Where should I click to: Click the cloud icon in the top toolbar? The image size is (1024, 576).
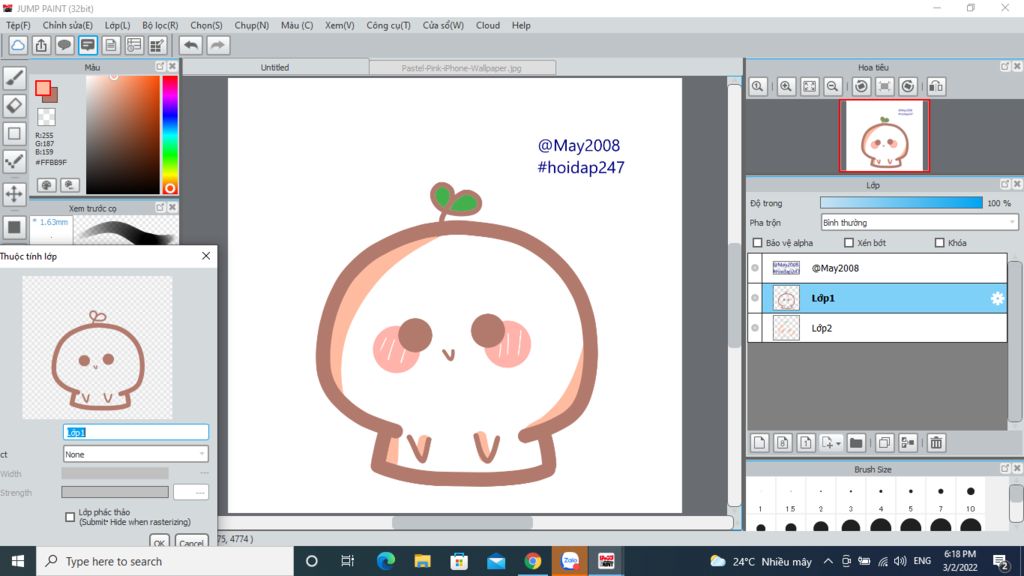(x=18, y=45)
